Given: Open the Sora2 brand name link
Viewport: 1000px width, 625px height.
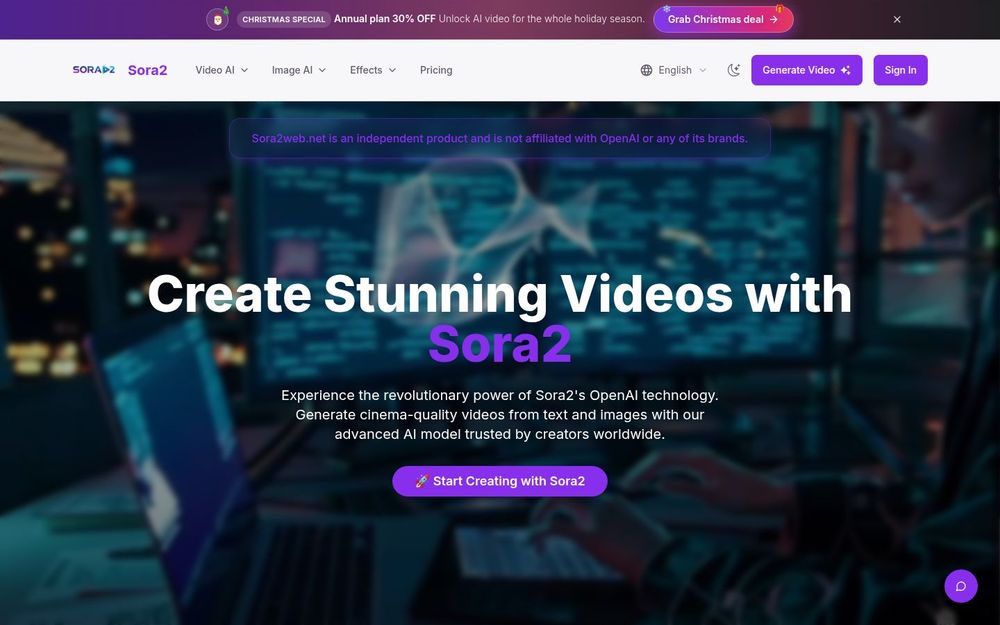Looking at the screenshot, I should 147,70.
